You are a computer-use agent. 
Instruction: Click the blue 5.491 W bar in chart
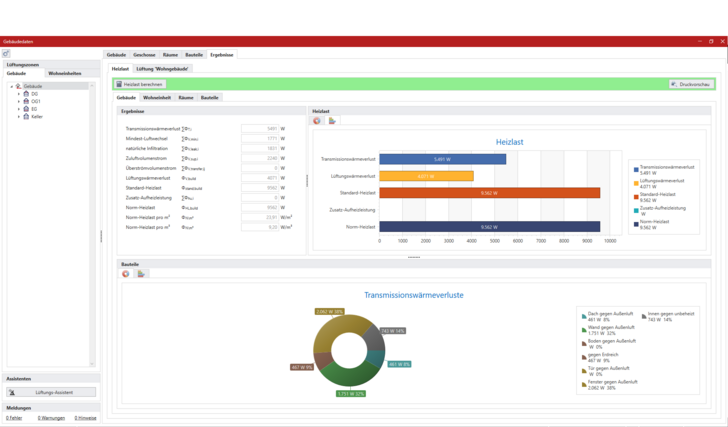442,159
